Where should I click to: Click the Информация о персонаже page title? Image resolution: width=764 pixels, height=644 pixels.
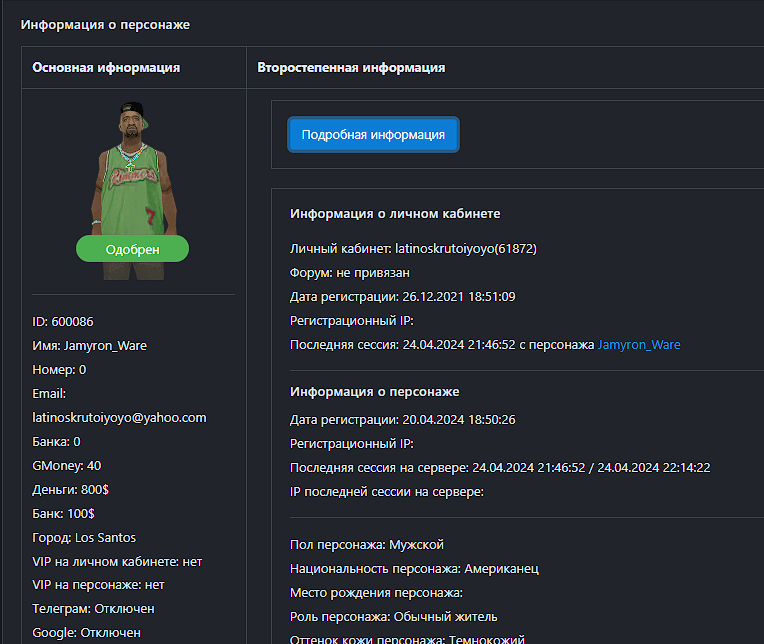pos(105,24)
